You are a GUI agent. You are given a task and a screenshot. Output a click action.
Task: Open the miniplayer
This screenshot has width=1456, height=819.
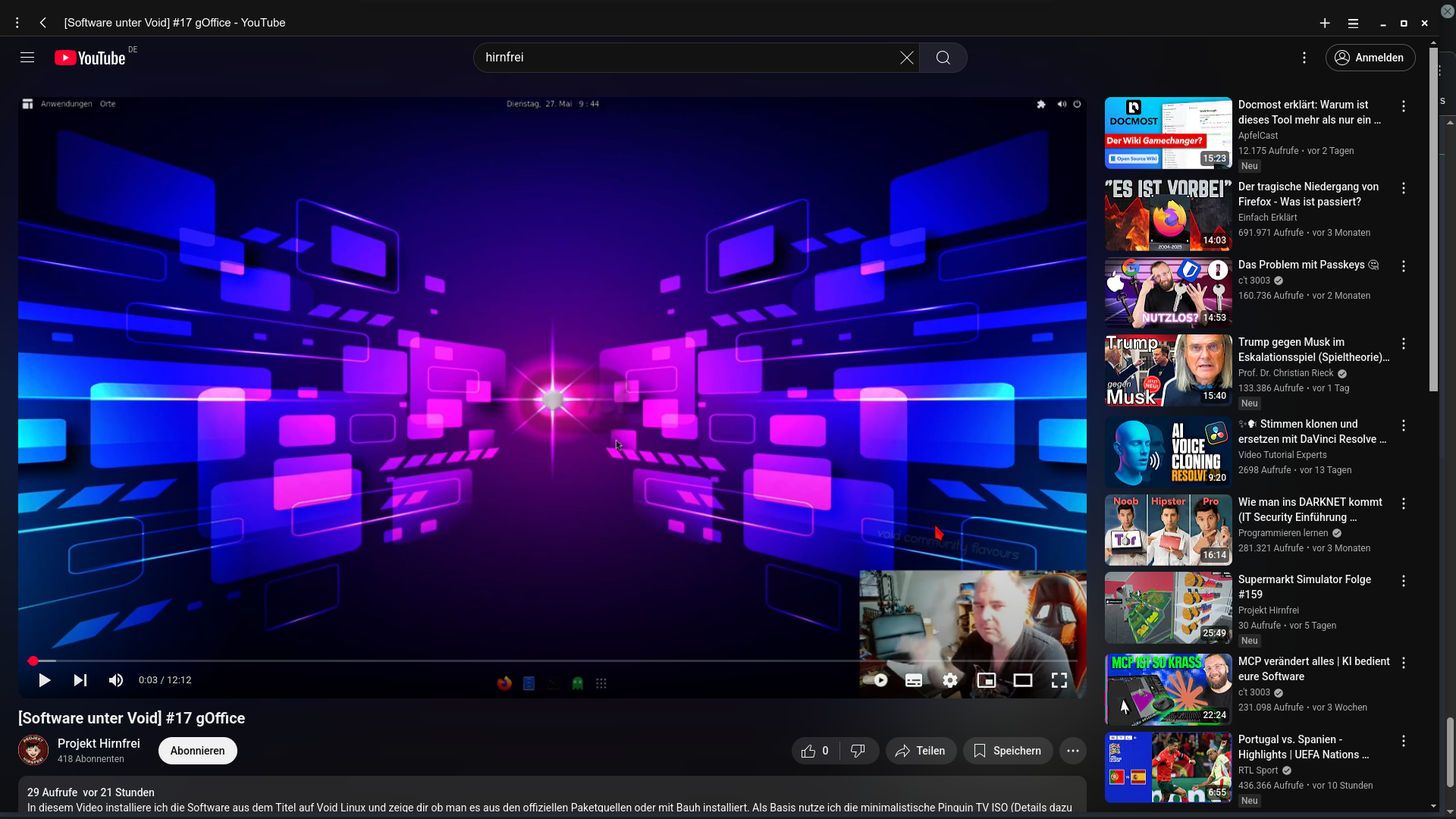[x=986, y=680]
